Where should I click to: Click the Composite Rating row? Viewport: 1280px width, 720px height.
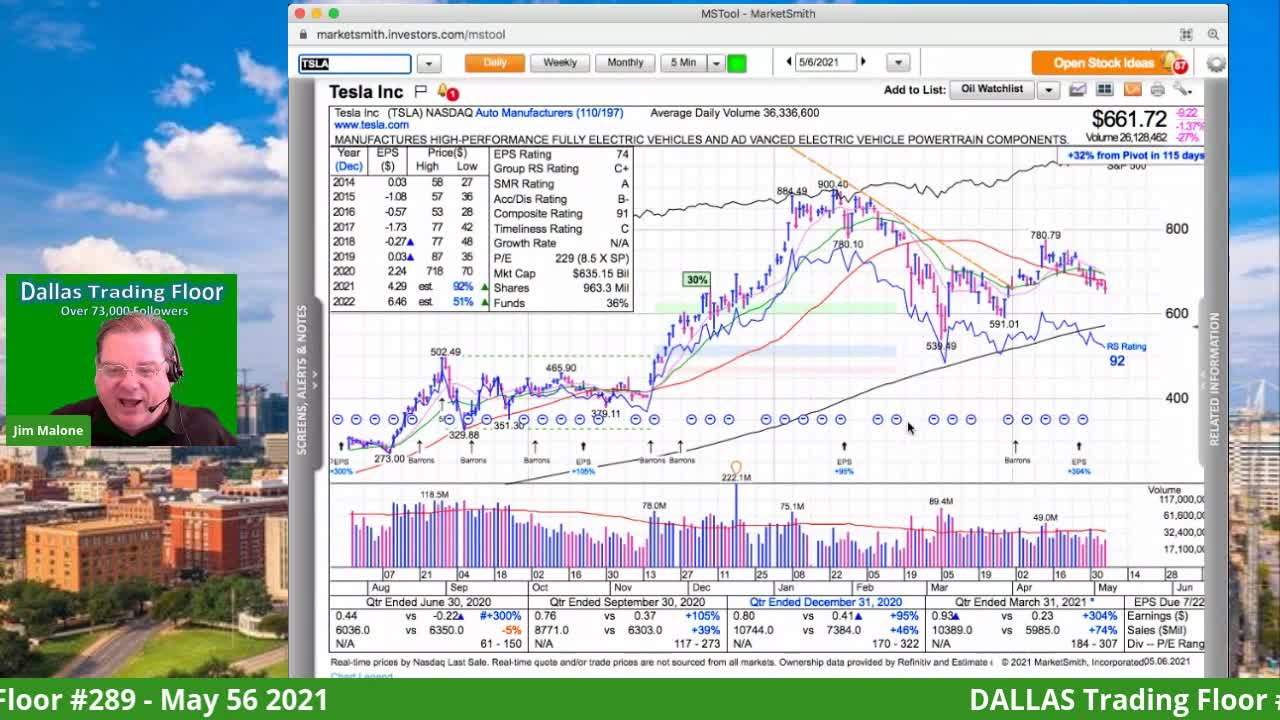tap(561, 213)
